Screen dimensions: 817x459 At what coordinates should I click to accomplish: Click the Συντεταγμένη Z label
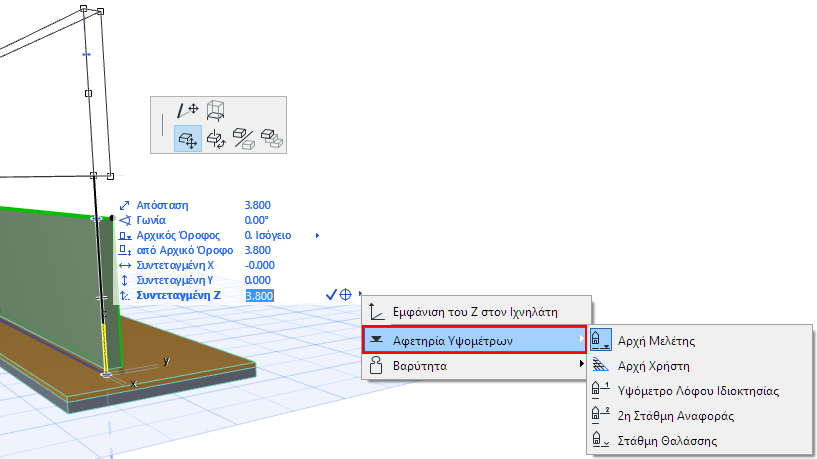(x=178, y=295)
